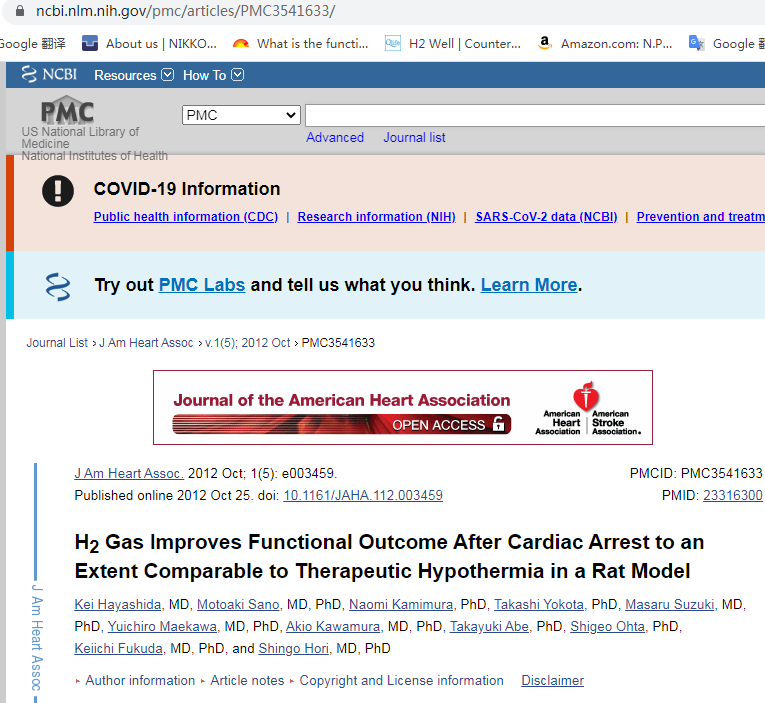Open the Amazon bookmark icon

pos(544,43)
